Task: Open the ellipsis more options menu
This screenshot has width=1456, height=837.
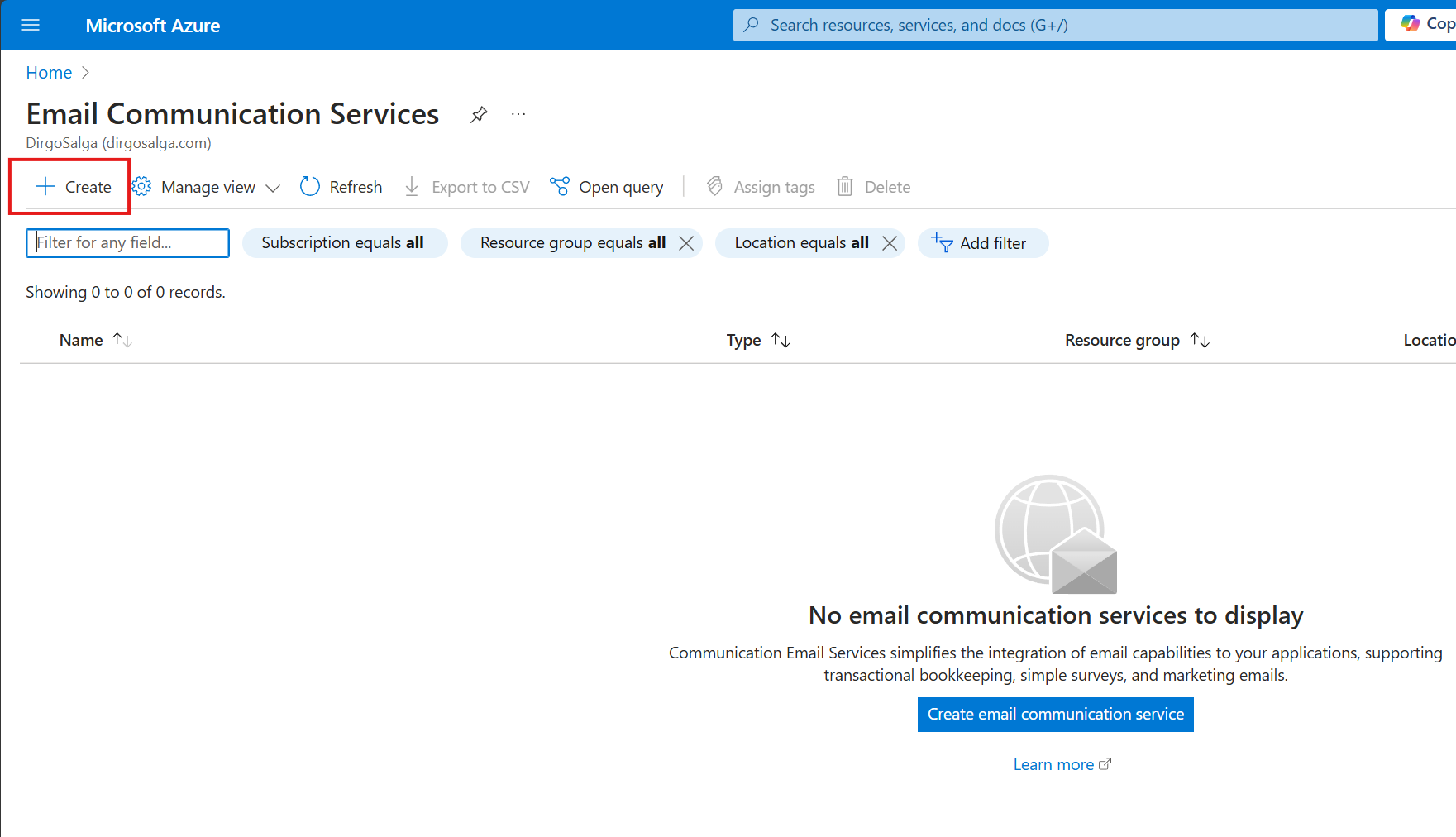Action: click(x=518, y=115)
